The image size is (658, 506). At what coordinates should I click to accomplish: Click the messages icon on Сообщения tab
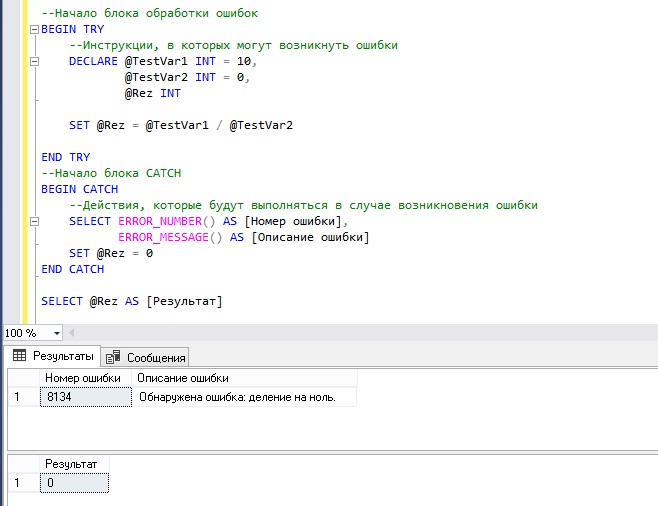pyautogui.click(x=113, y=357)
